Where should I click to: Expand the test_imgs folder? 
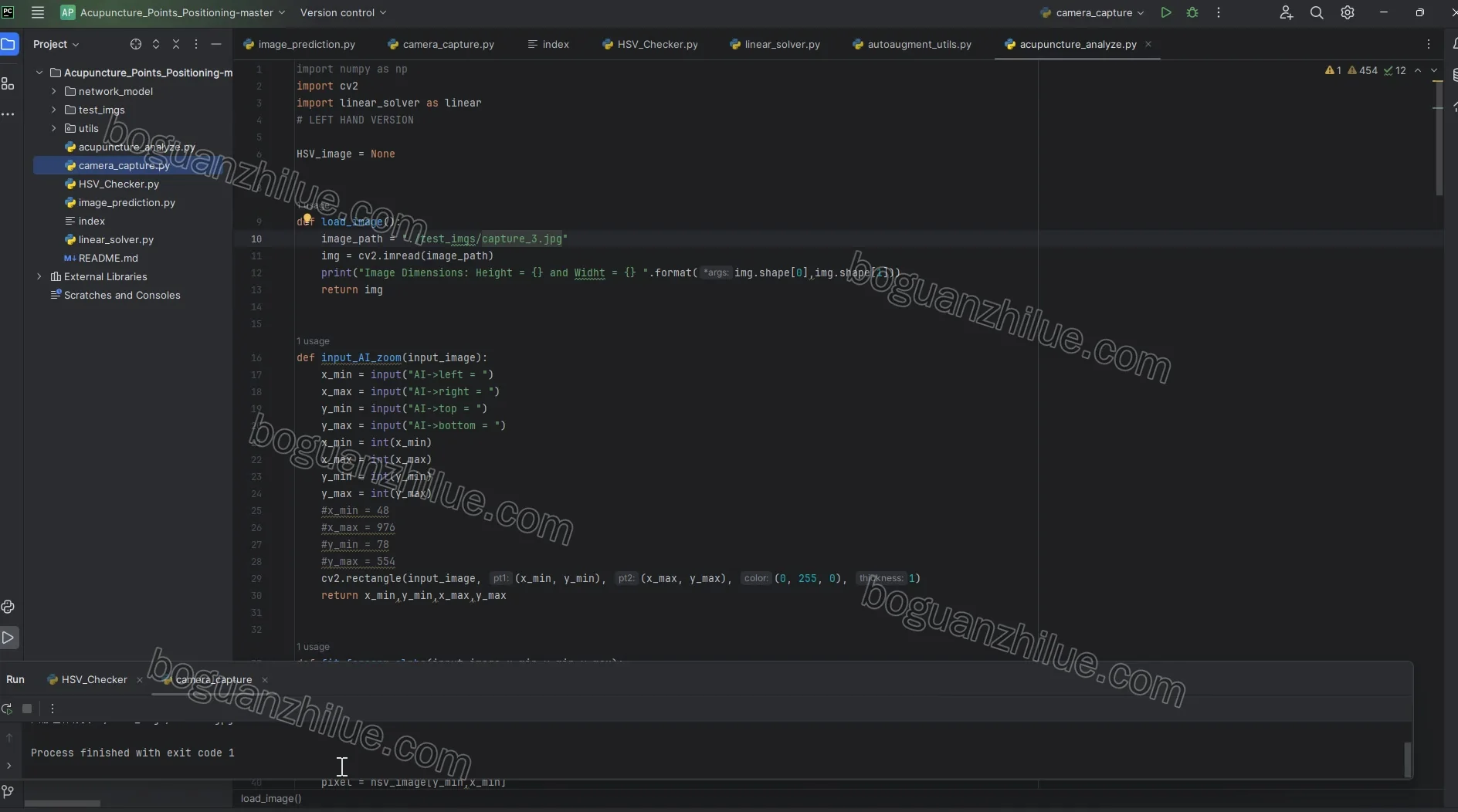54,110
